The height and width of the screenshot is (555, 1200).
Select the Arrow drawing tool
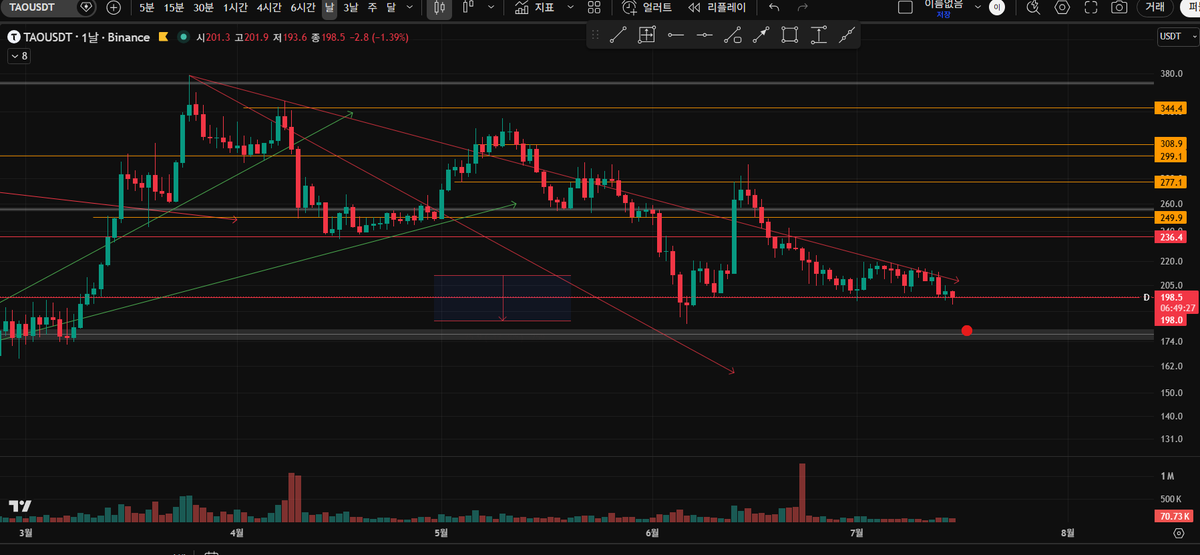coord(761,35)
